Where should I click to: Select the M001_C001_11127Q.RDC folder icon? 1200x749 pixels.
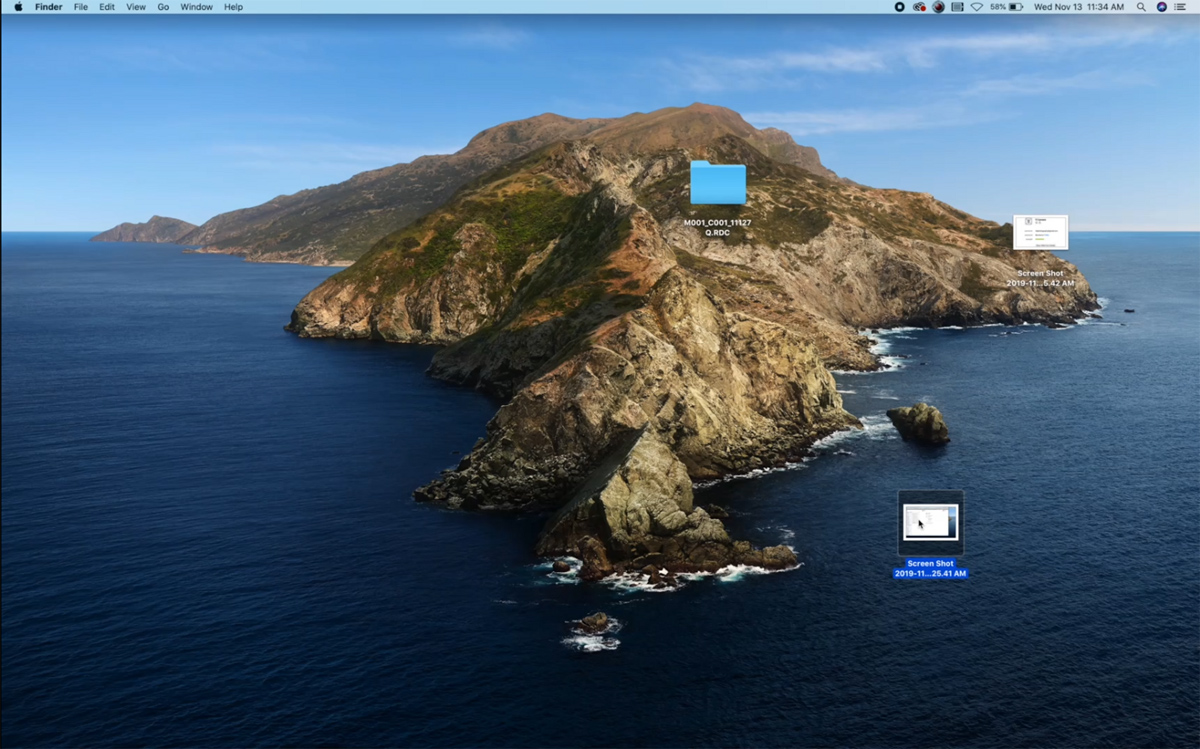718,183
